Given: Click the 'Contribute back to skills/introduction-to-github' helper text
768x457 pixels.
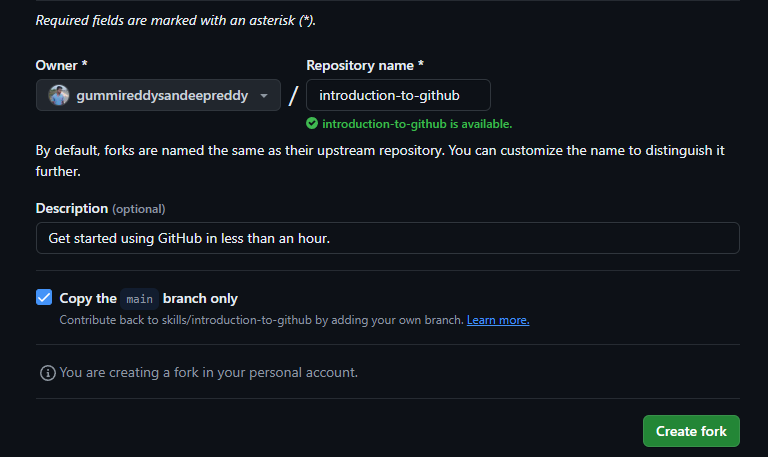Looking at the screenshot, I should pyautogui.click(x=261, y=320).
